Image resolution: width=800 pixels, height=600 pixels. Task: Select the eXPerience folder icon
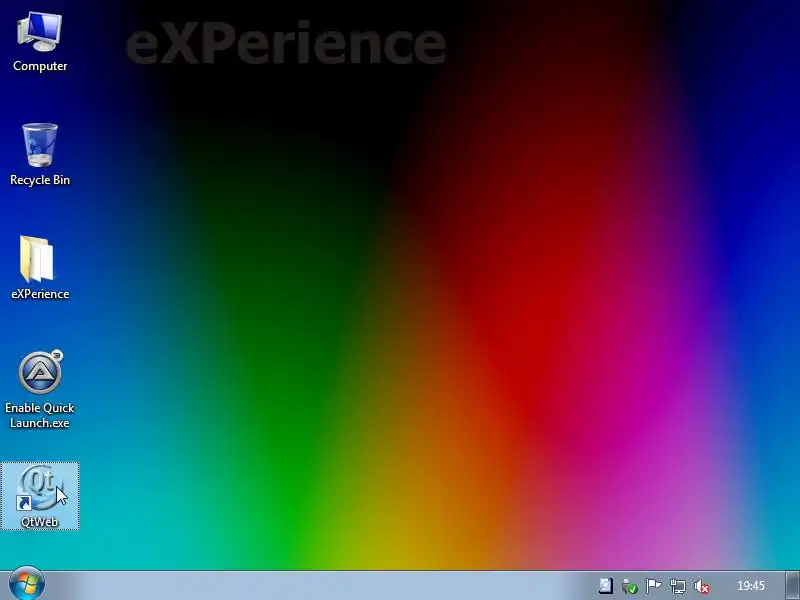pos(40,267)
